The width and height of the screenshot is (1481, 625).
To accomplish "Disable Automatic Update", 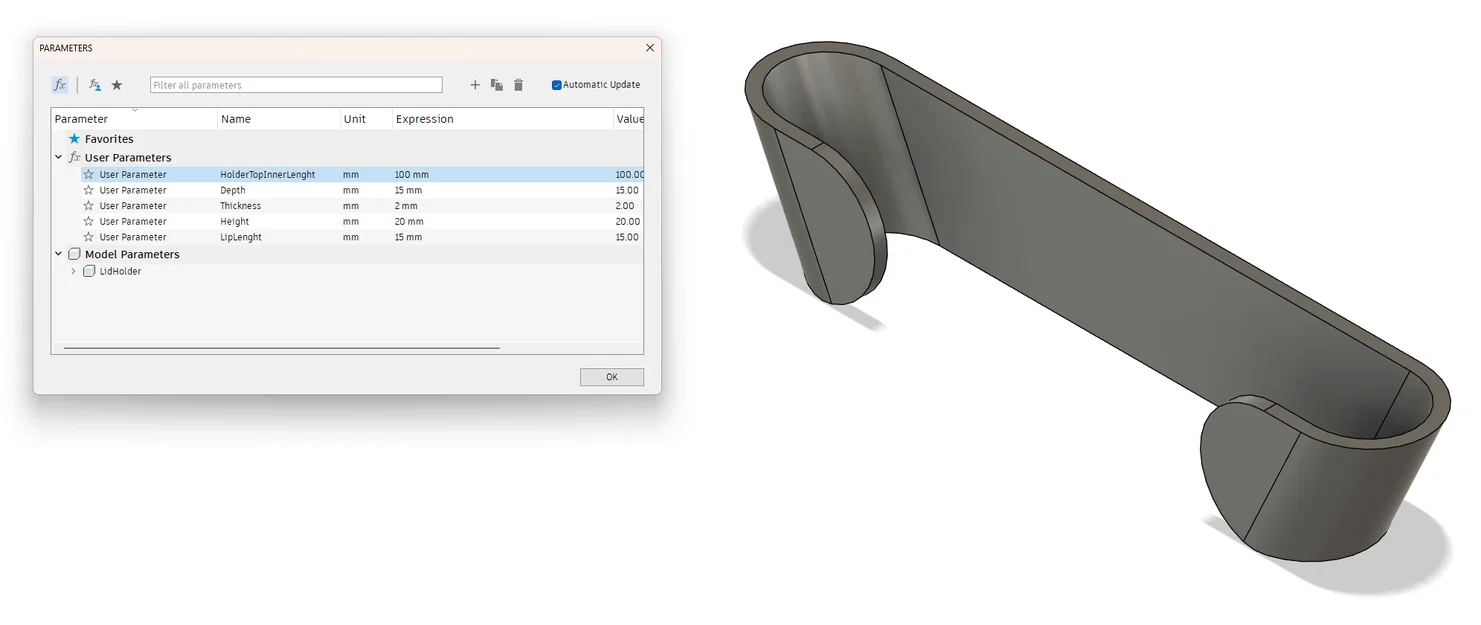I will click(557, 84).
